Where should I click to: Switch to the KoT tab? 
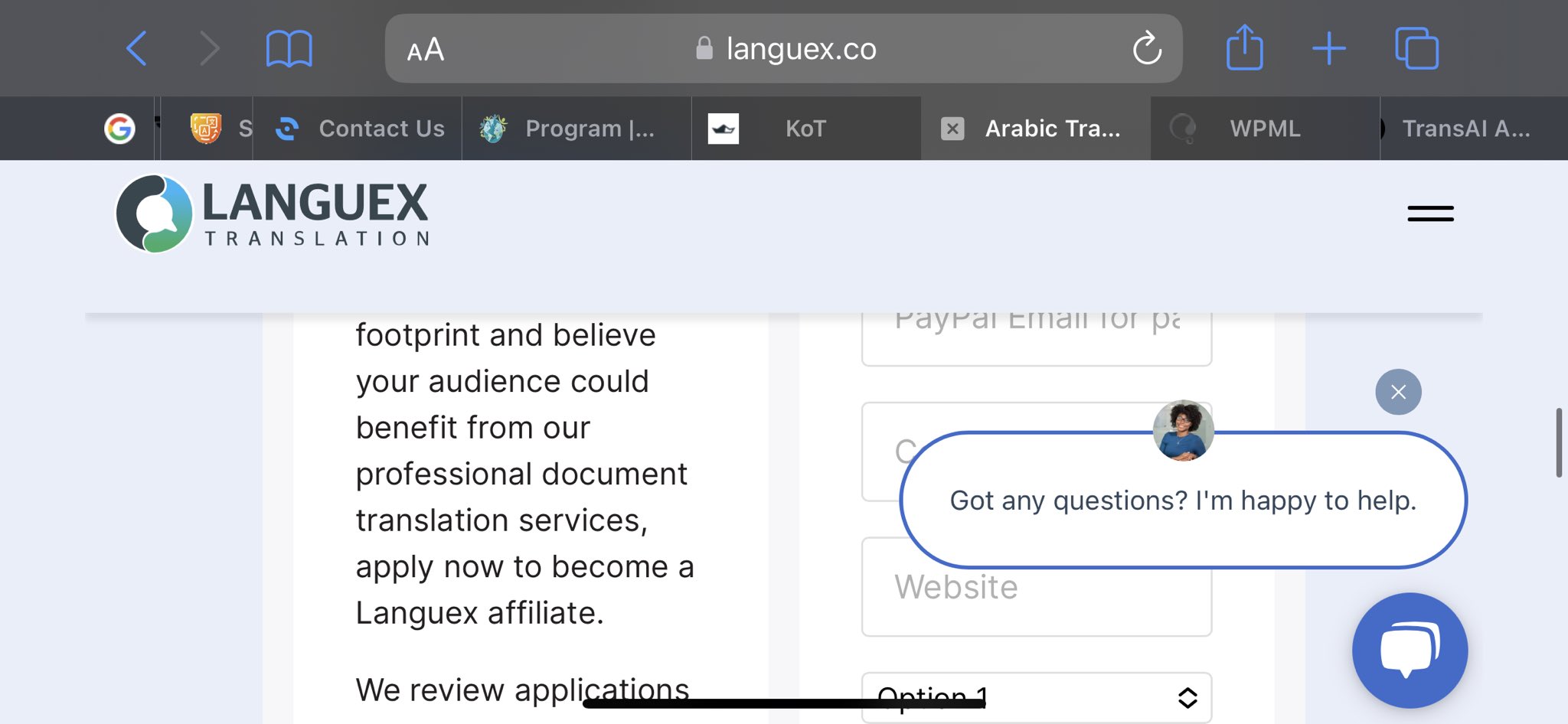[805, 129]
